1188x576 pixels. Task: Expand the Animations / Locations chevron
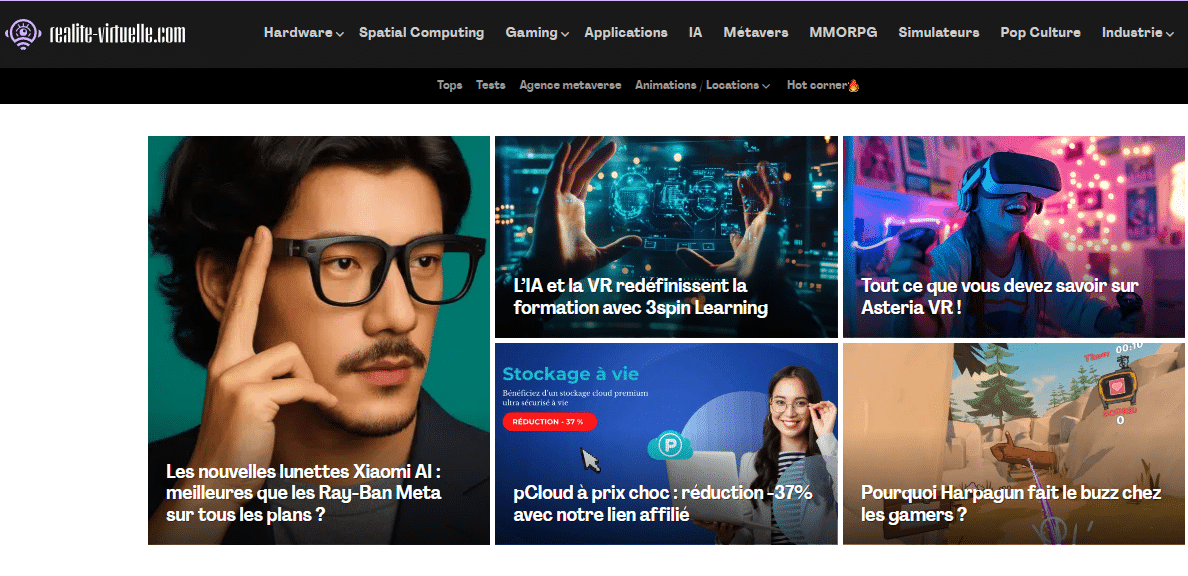pyautogui.click(x=766, y=86)
